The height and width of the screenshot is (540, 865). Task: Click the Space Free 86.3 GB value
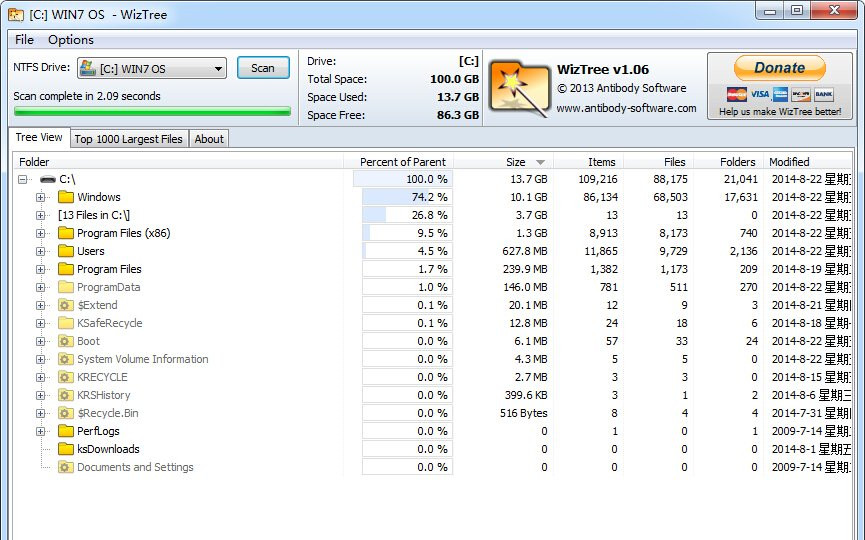pyautogui.click(x=458, y=115)
